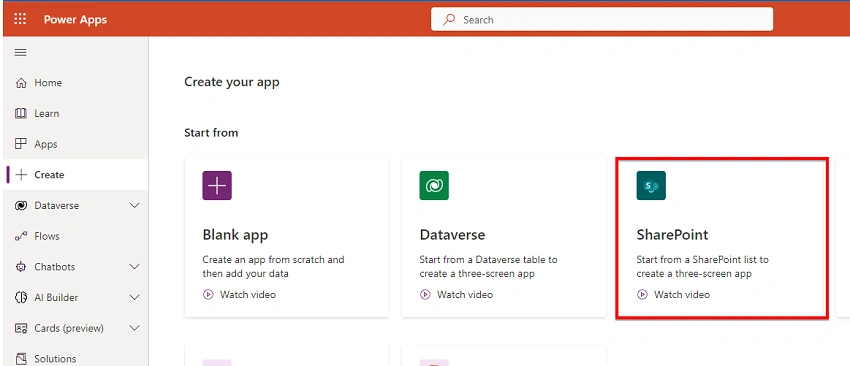
Task: Click Blank app video play icon
Action: click(x=208, y=295)
